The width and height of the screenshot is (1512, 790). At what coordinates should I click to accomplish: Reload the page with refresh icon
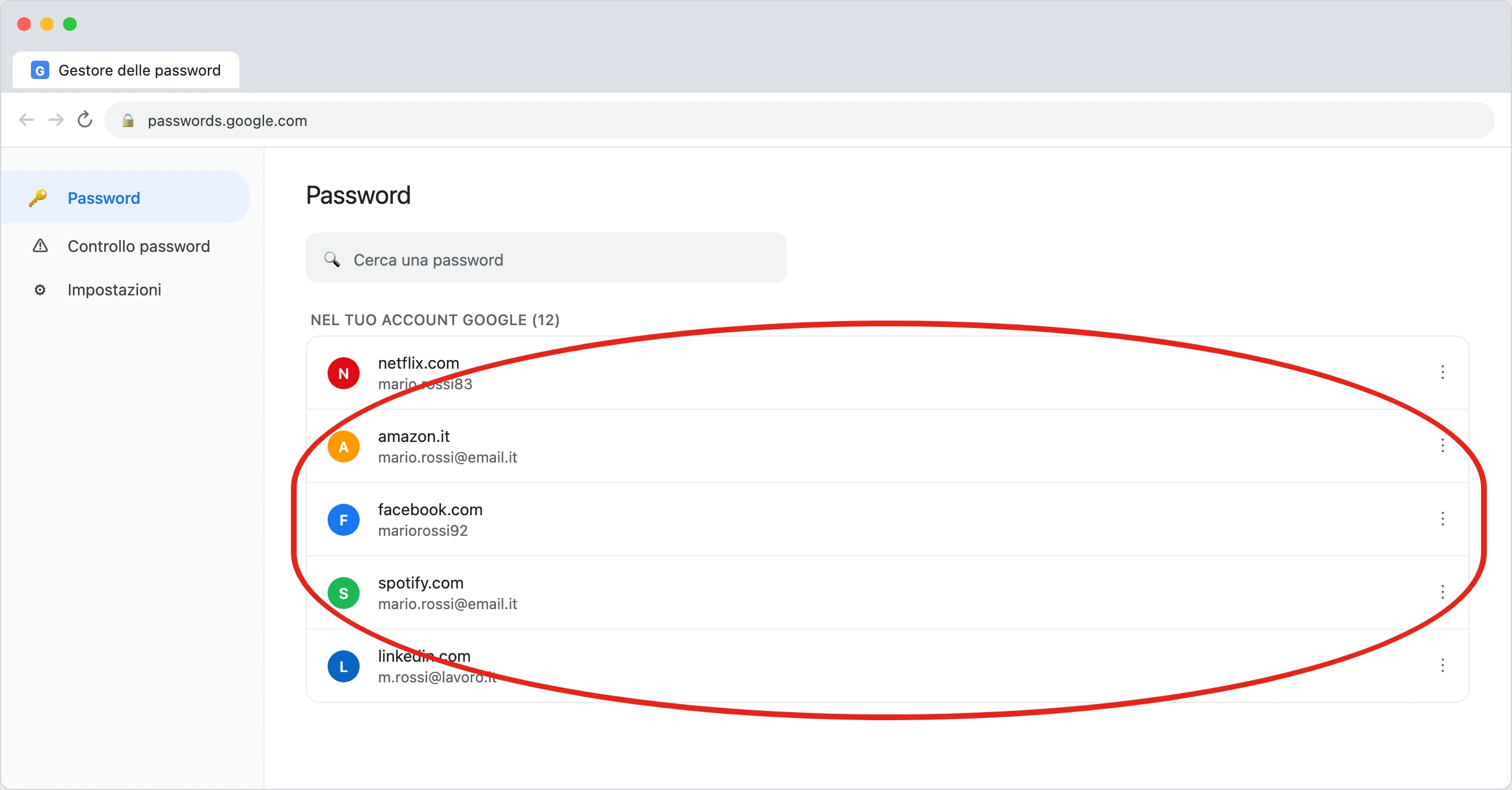coord(85,120)
